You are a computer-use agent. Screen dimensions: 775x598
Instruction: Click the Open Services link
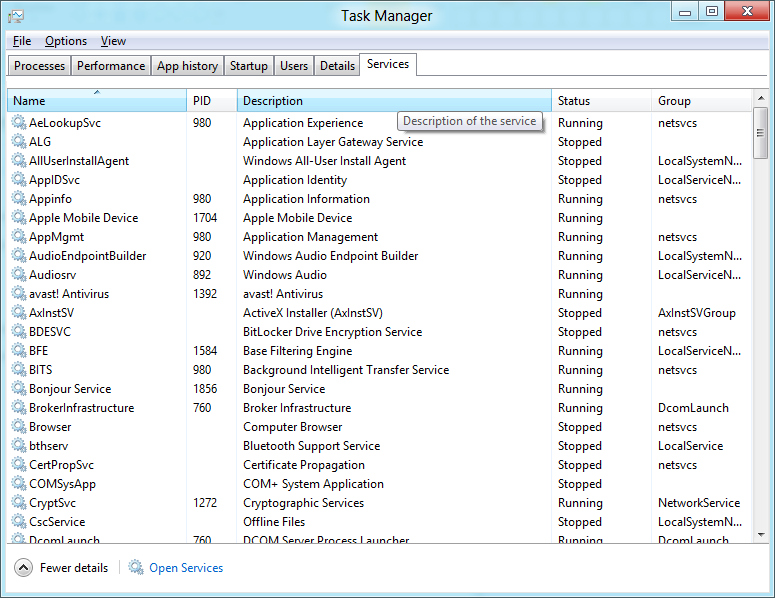[186, 568]
